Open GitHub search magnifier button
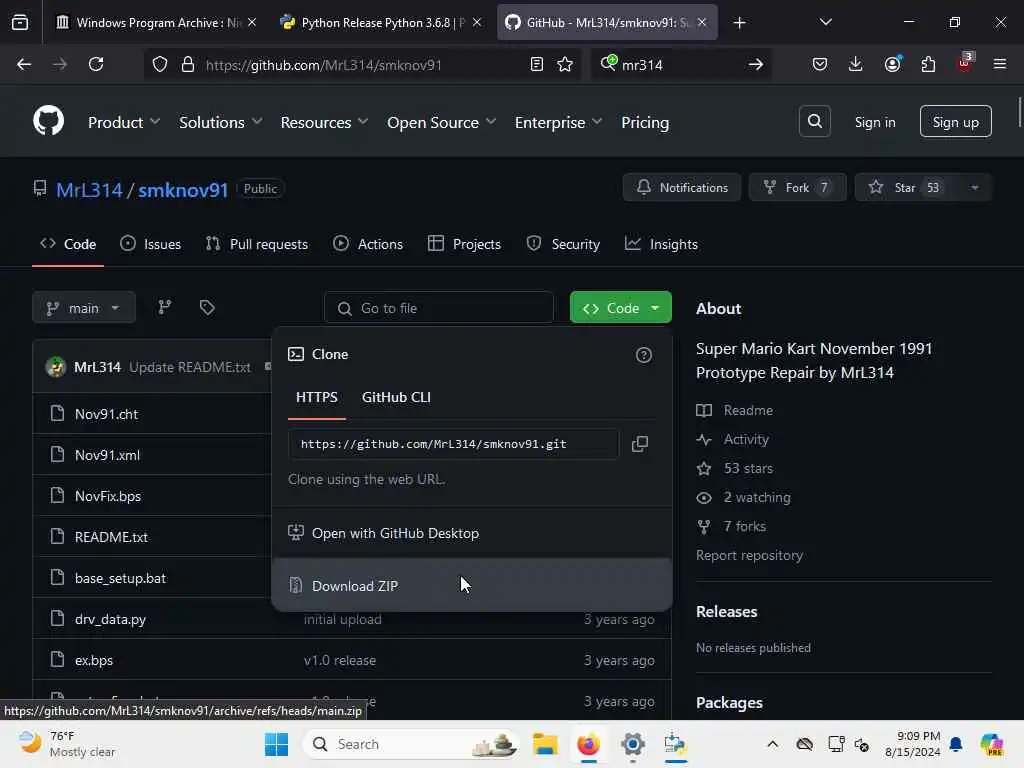This screenshot has width=1024, height=768. (x=814, y=121)
